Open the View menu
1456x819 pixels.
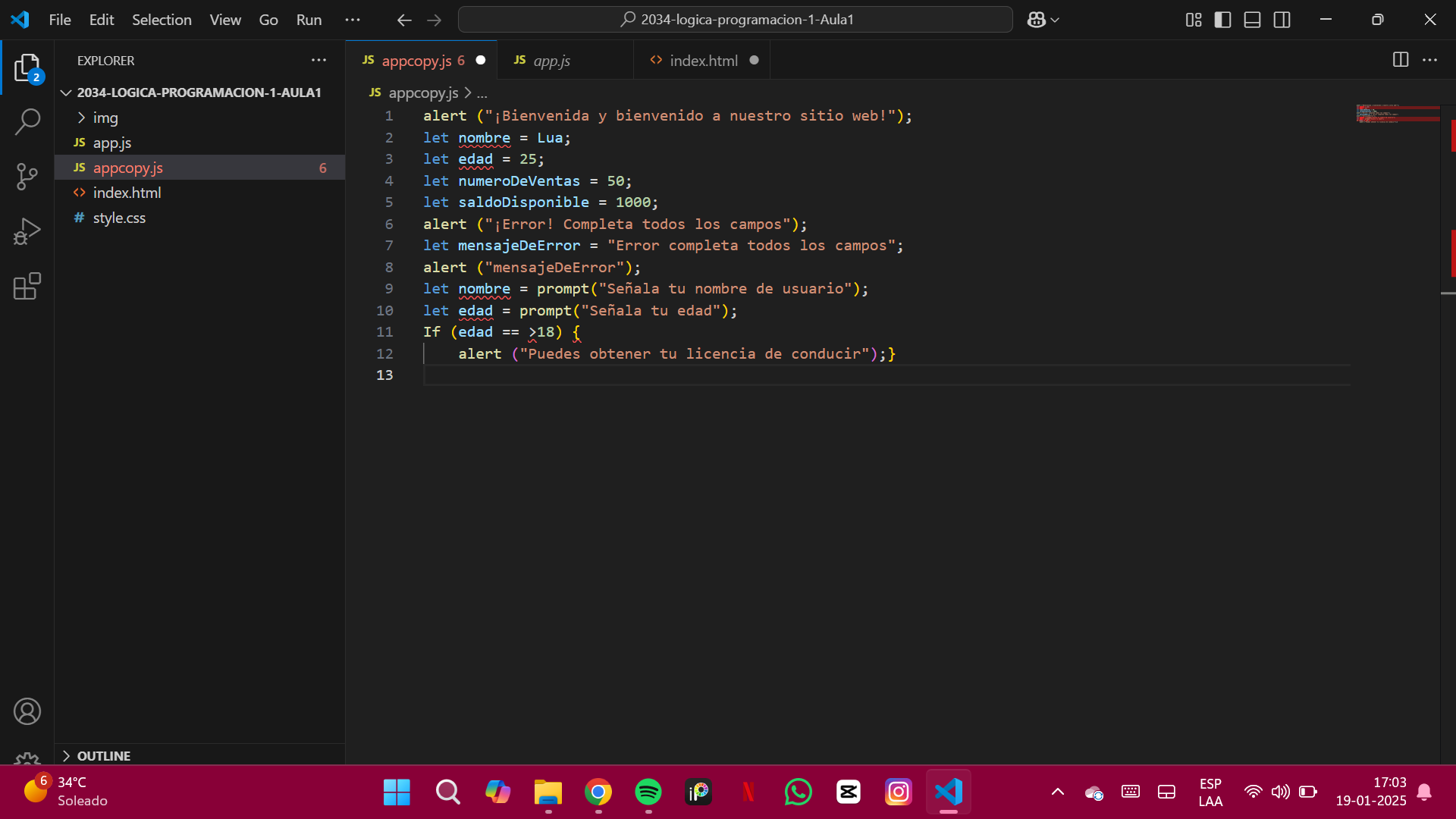(x=225, y=20)
